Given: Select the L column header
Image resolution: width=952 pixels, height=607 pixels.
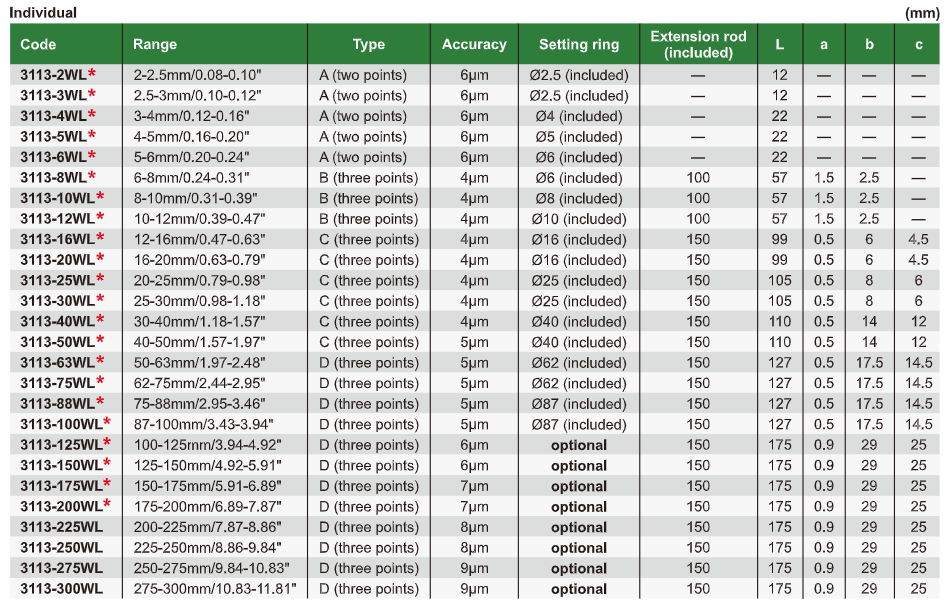Looking at the screenshot, I should (780, 44).
